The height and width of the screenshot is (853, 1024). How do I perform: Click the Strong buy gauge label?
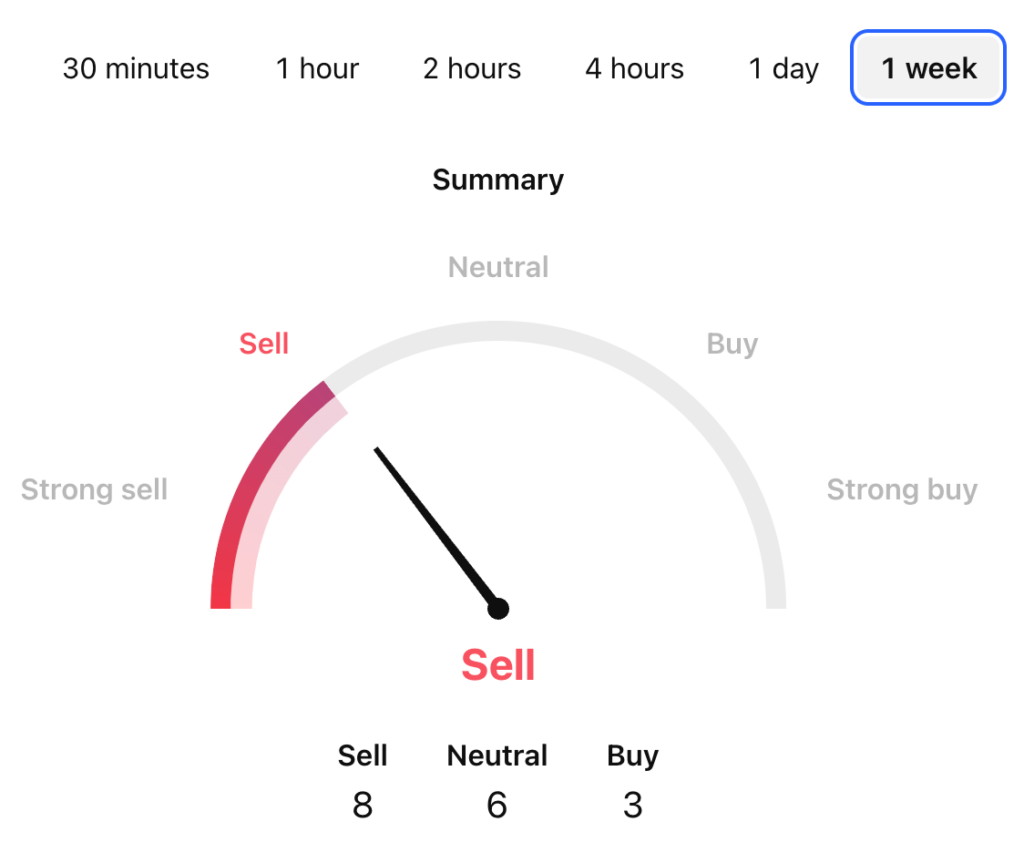tap(901, 490)
